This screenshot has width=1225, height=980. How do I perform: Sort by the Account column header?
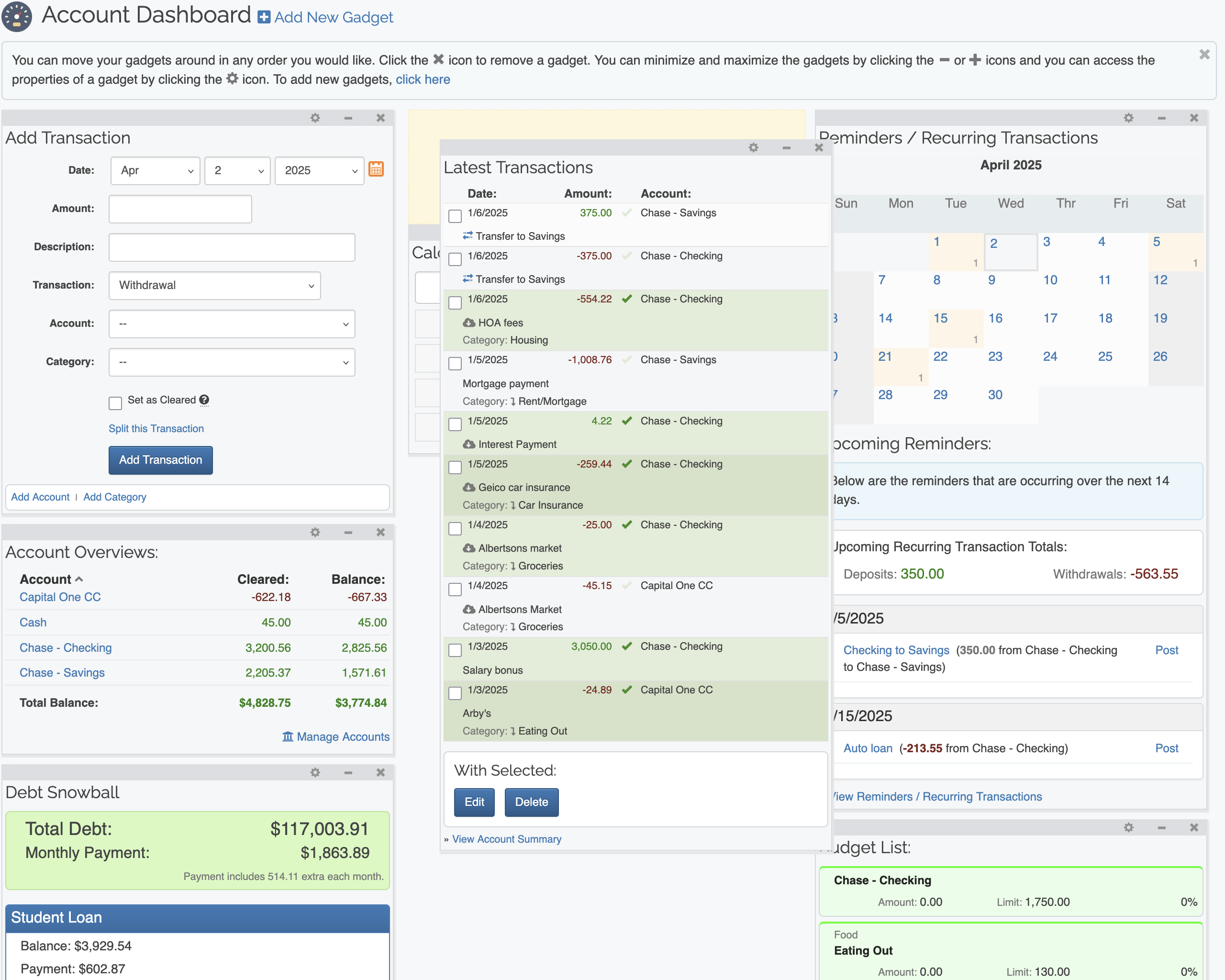click(x=45, y=579)
